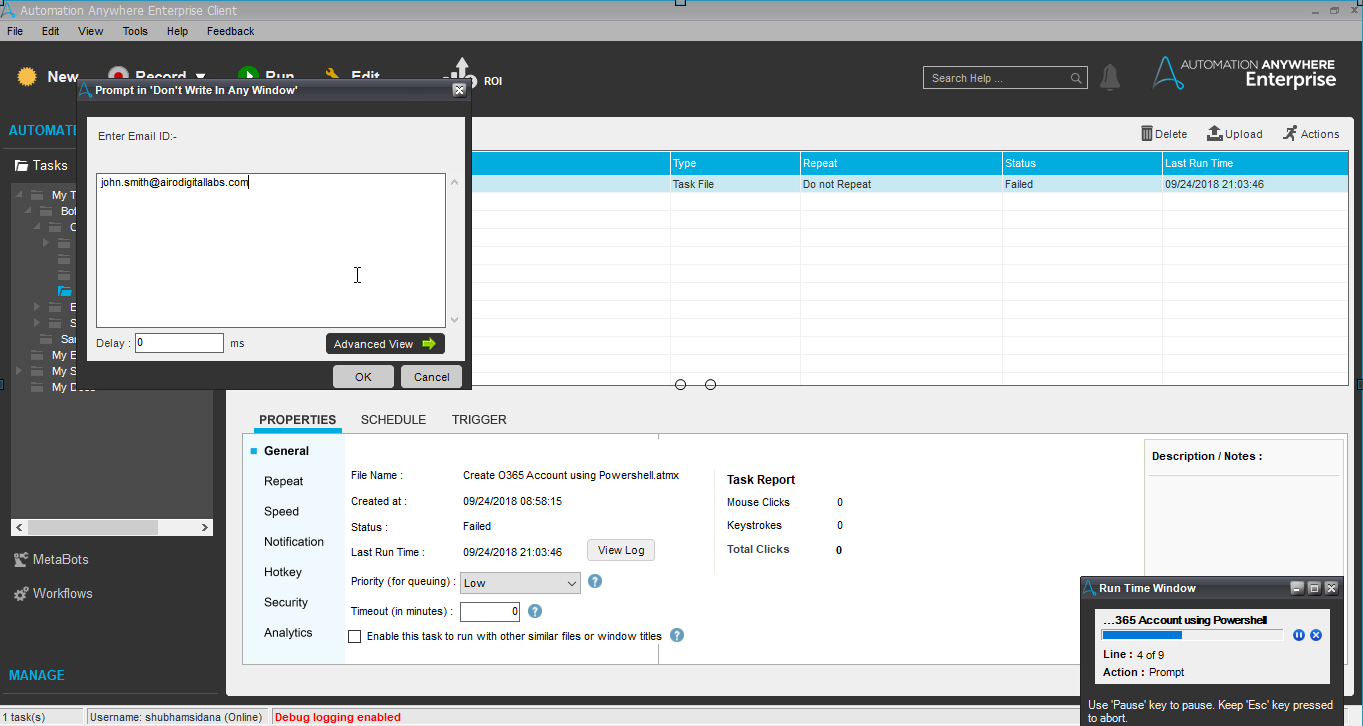This screenshot has height=726, width=1363.
Task: Open MetaBots section in sidebar
Action: pos(60,559)
